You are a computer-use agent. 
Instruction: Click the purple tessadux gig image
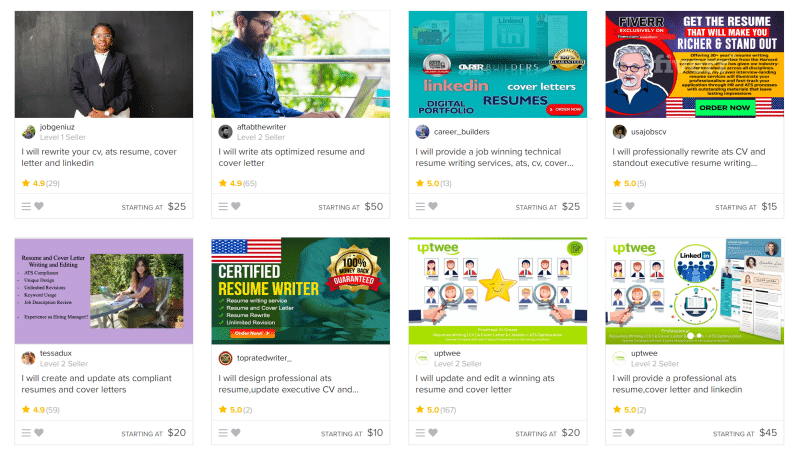click(x=104, y=291)
